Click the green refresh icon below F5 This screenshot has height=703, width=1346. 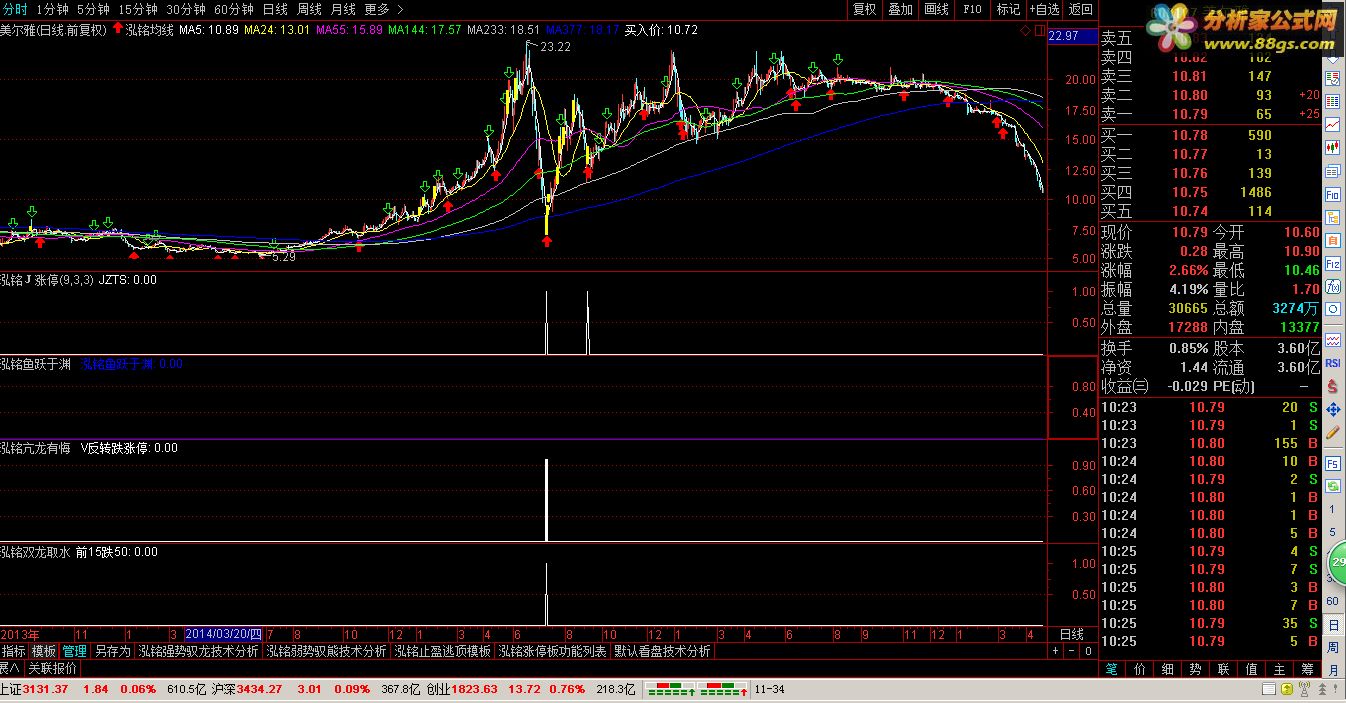1332,486
